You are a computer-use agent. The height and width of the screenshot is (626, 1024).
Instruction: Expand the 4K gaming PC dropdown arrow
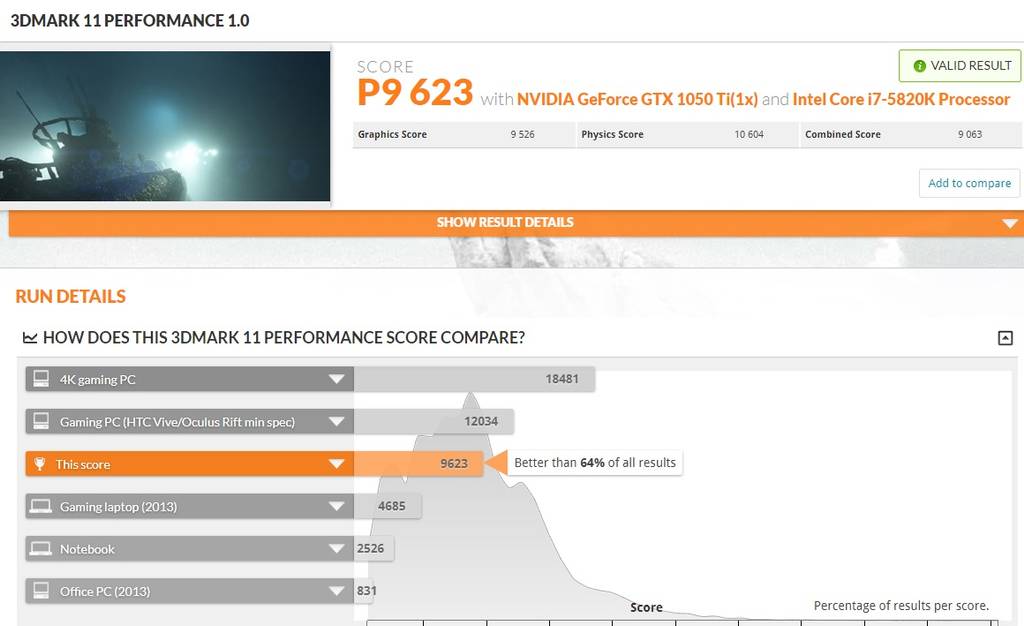coord(336,379)
